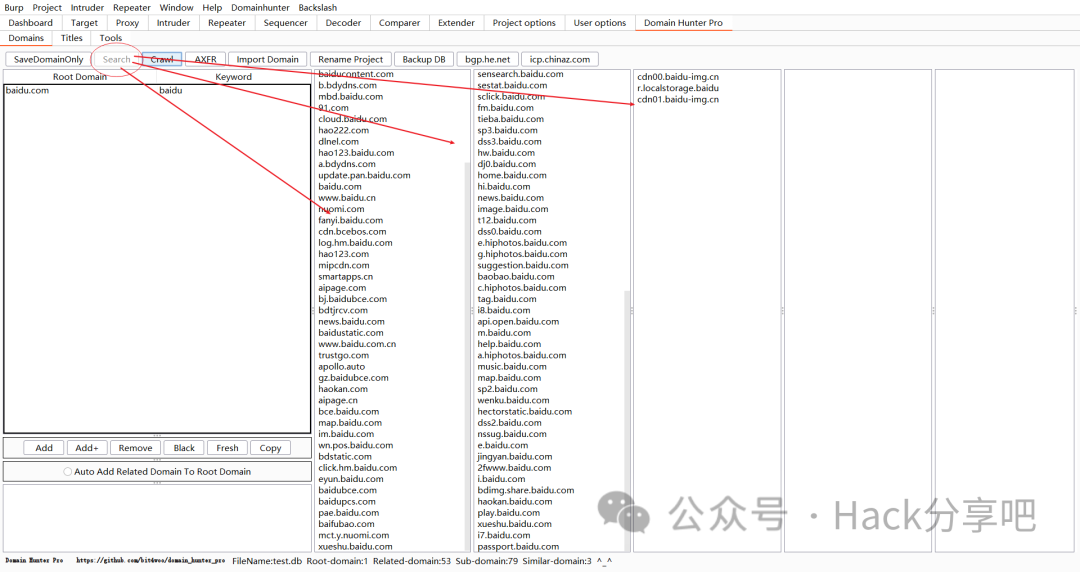Open the Repeater menu in menu bar
This screenshot has width=1080, height=572.
pyautogui.click(x=132, y=8)
